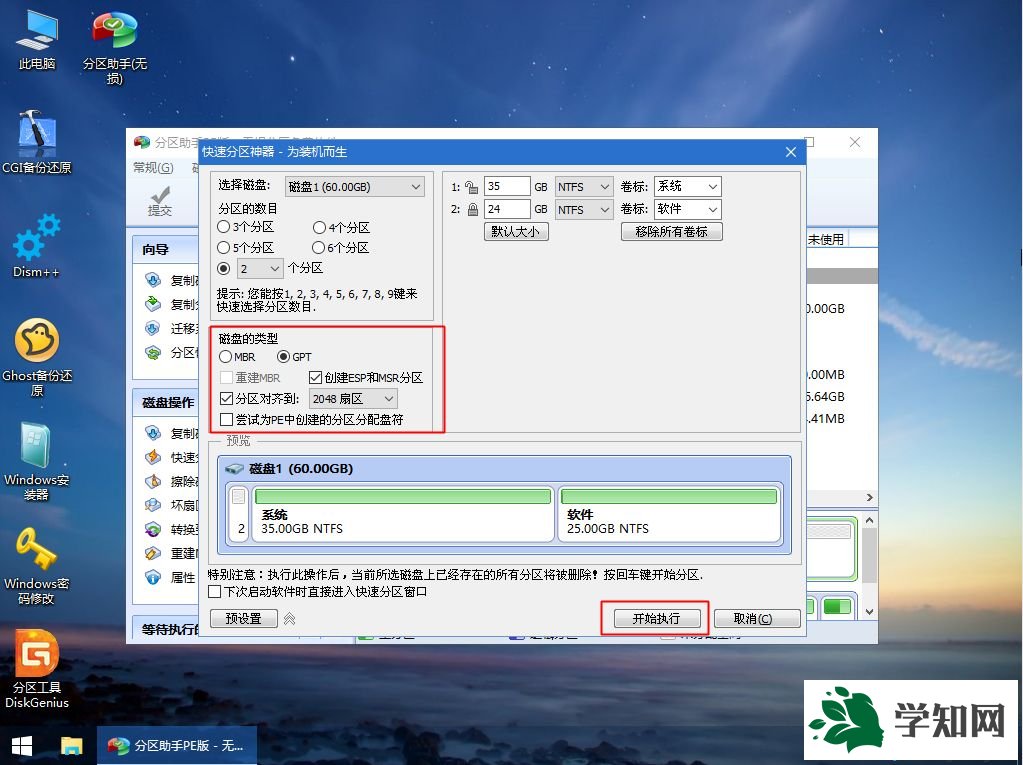Select 坏扇区检测 disk operation

coord(182,505)
